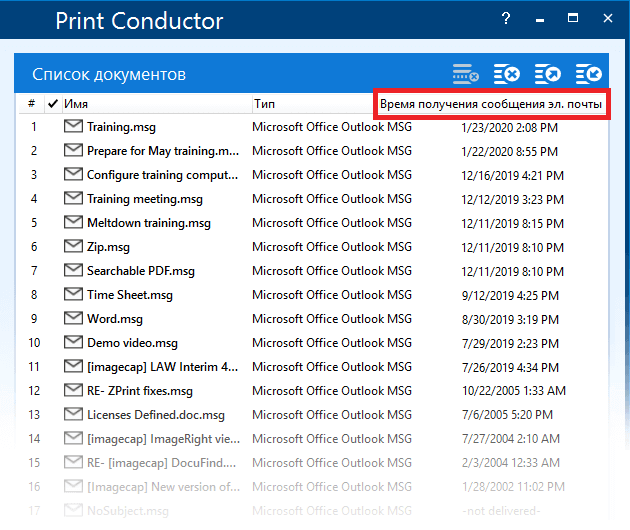Click the date 1/23/2020 2:08 PM
The image size is (630, 530).
(x=509, y=127)
